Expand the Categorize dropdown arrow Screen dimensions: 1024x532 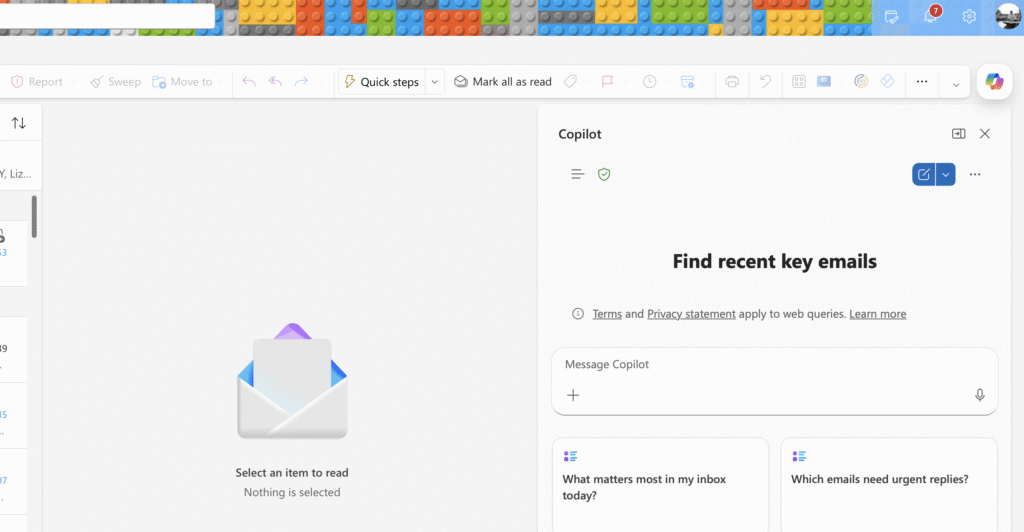pos(586,82)
